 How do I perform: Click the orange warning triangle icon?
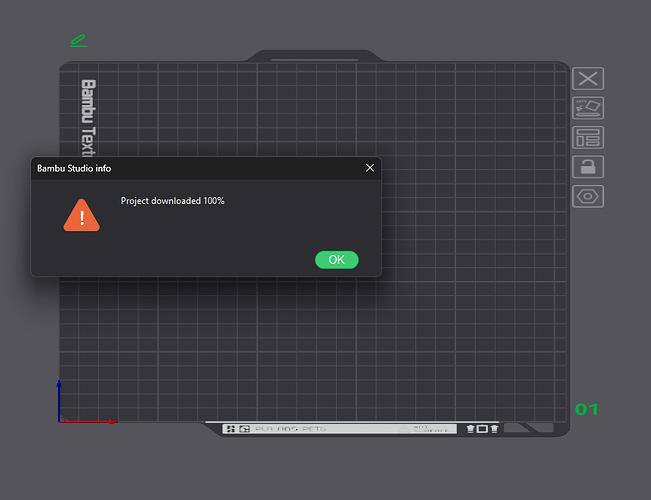[81, 216]
